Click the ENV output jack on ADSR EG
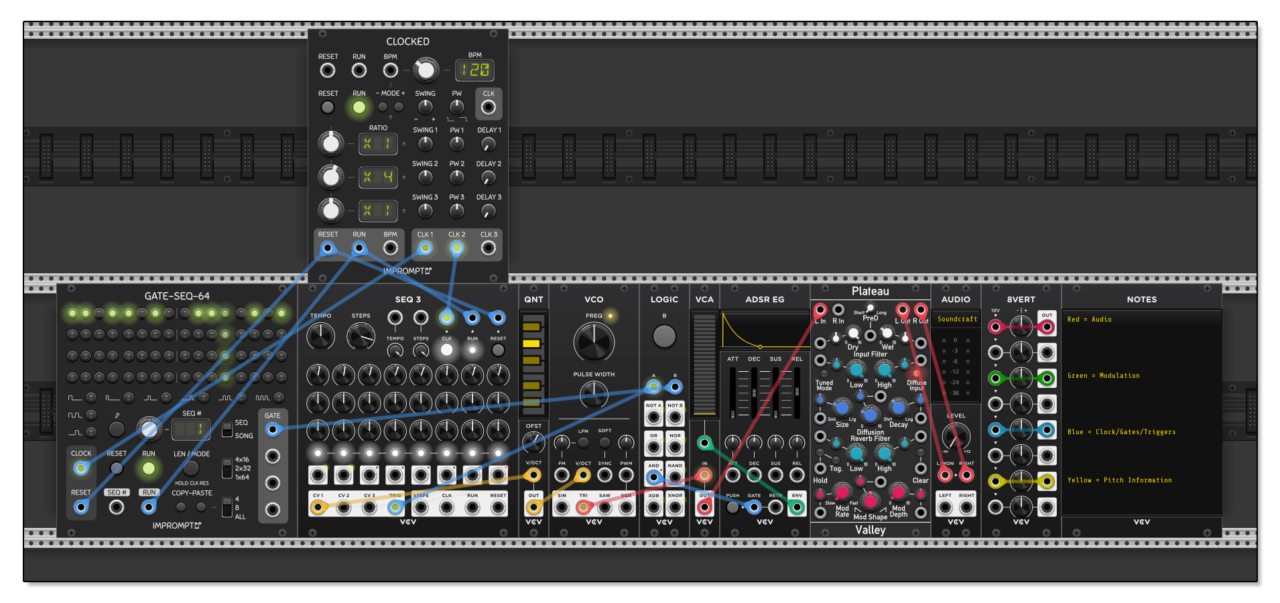 [797, 507]
